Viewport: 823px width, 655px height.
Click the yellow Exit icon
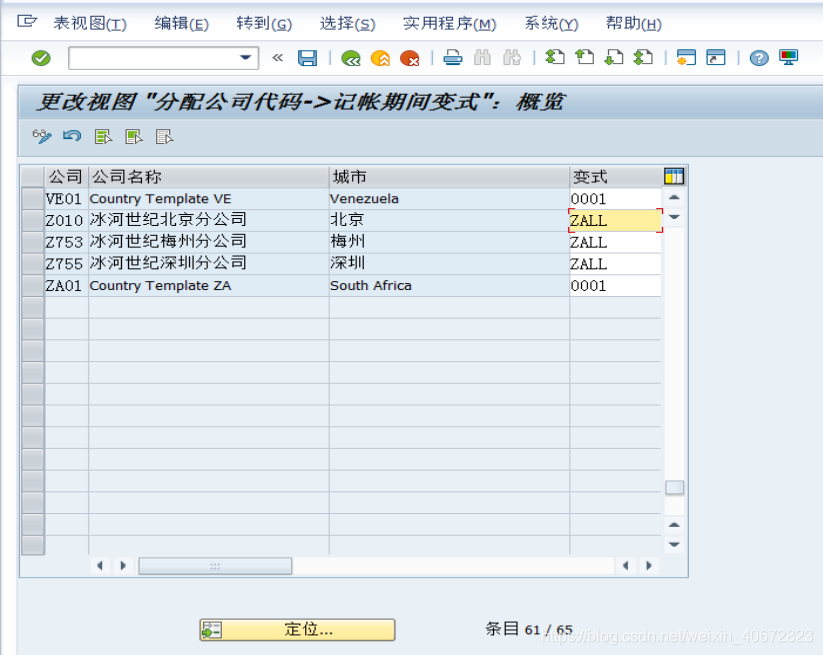click(x=380, y=58)
